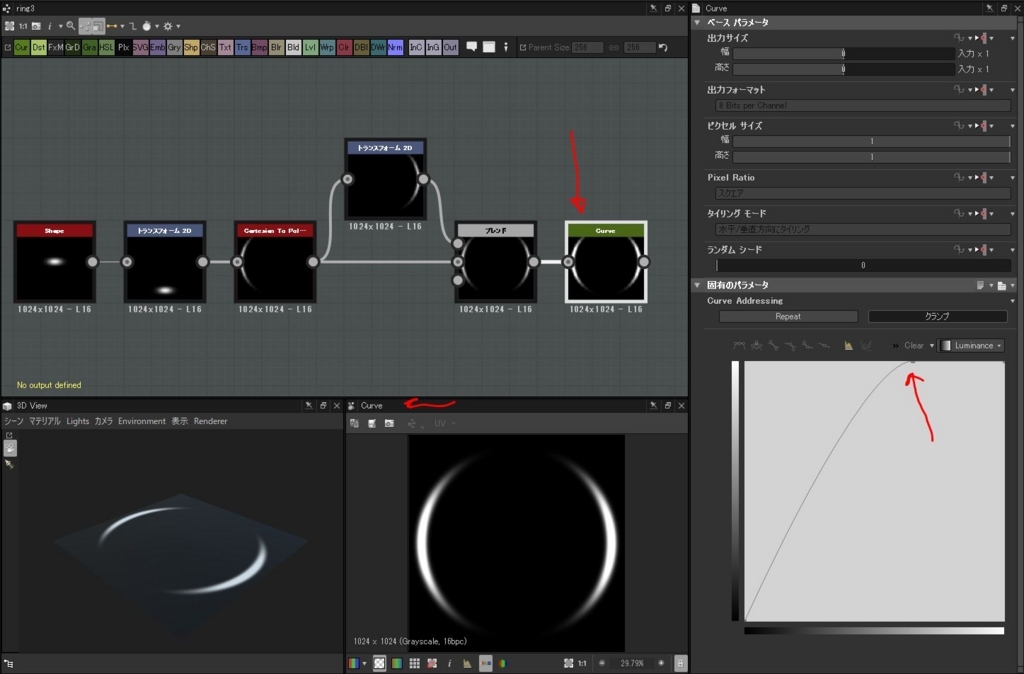This screenshot has width=1024, height=674.
Task: Insert a Shape node using Shp
Action: [191, 47]
